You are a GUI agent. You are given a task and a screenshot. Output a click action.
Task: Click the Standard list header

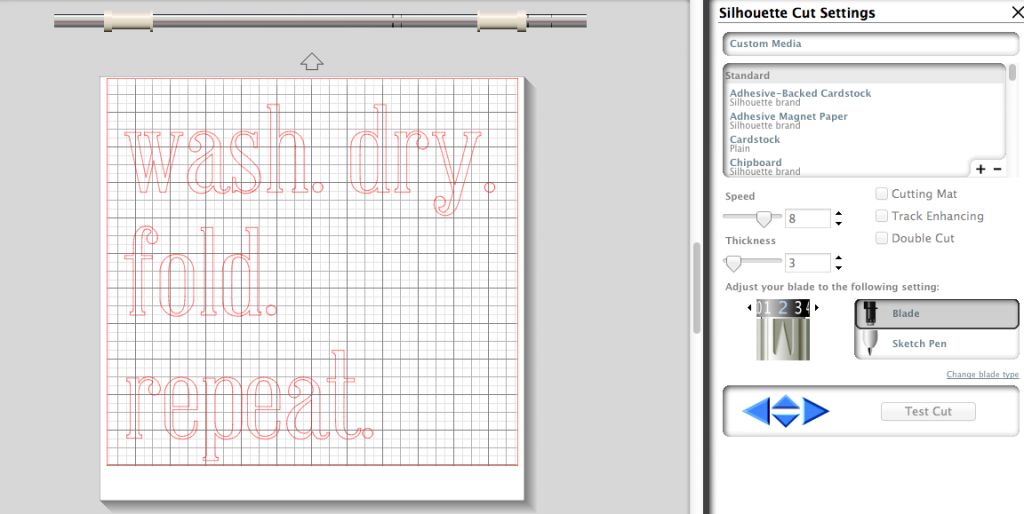point(865,76)
